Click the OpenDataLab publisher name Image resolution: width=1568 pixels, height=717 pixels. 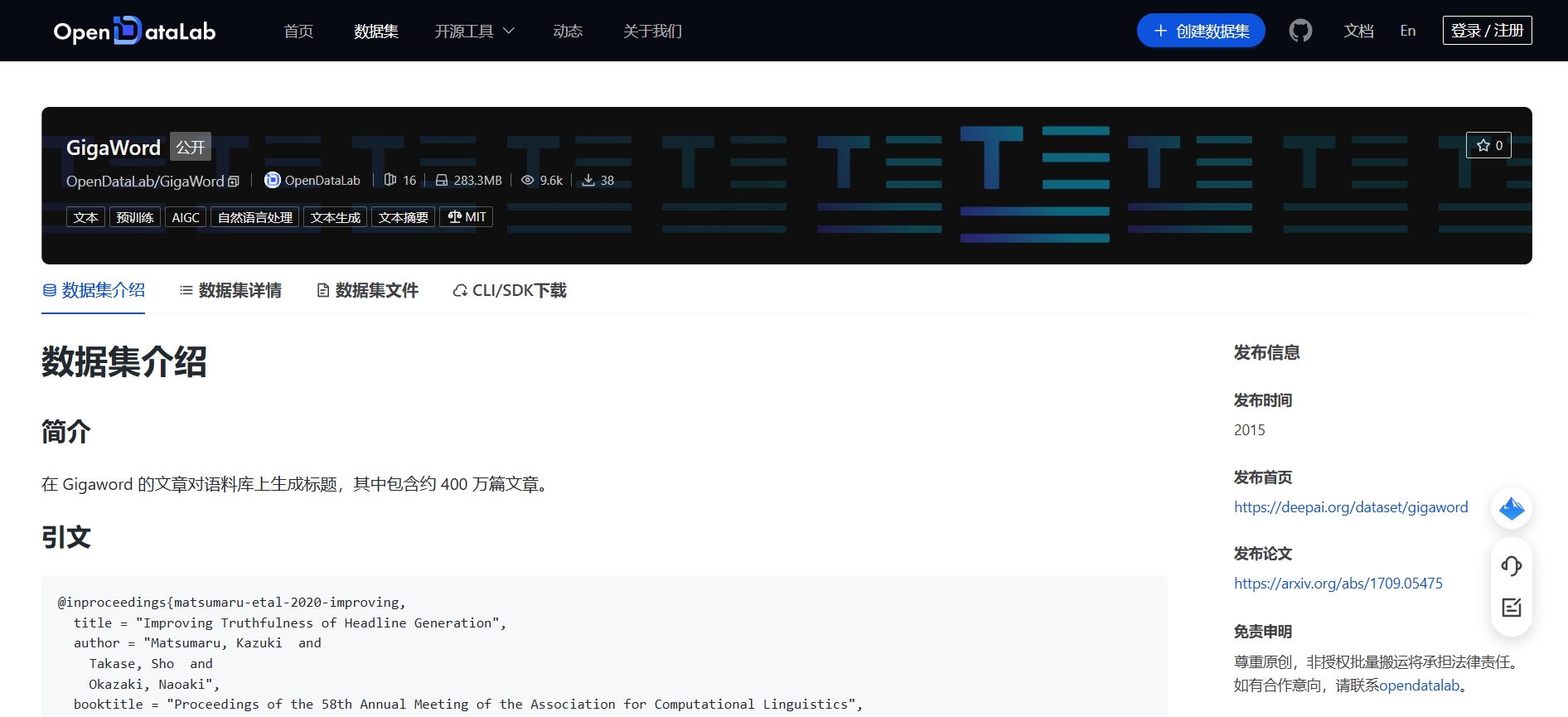322,181
